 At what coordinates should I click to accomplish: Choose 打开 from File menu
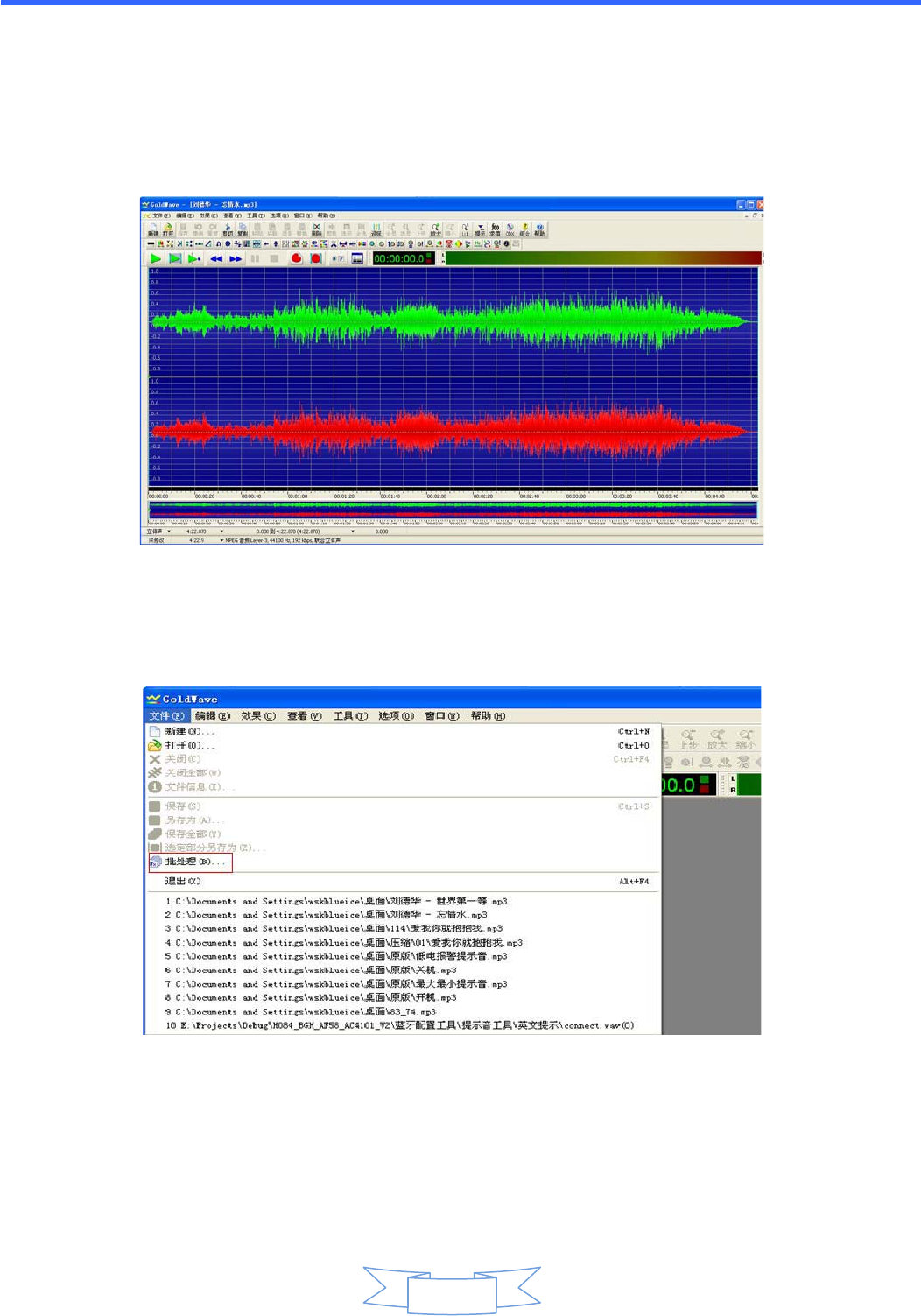[403, 746]
